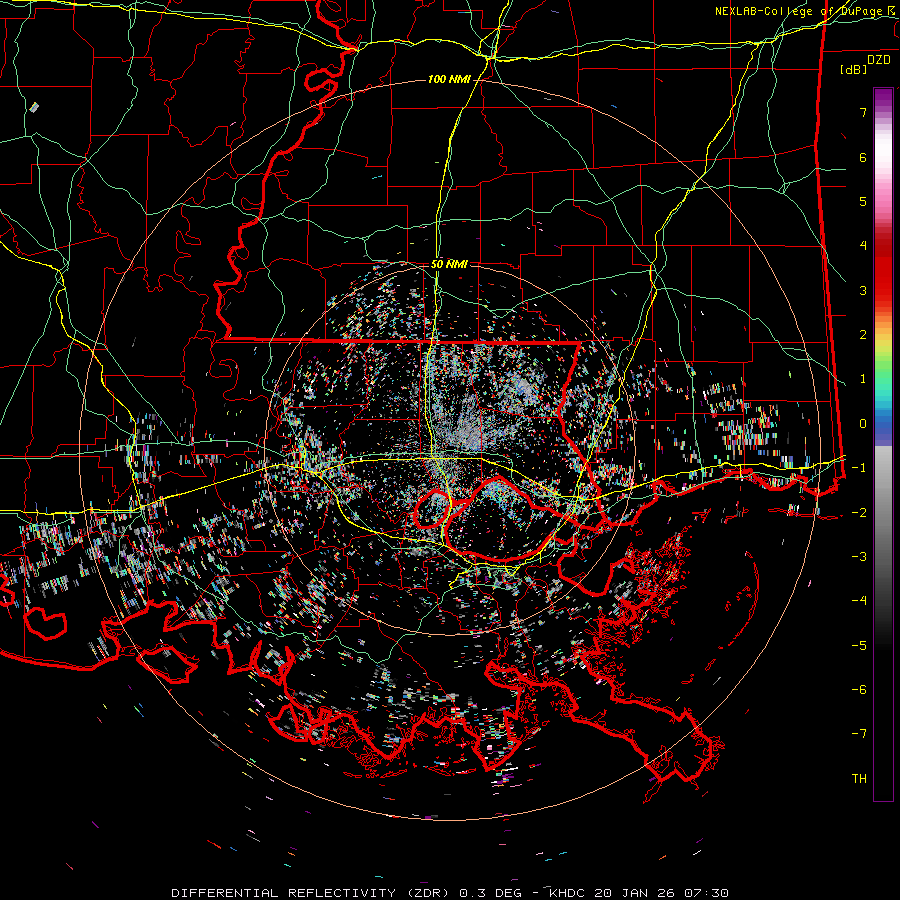This screenshot has width=900, height=900.
Task: Click the DIFFERENTIAL REFLECTIVITY (ZDR) caption text
Action: click(x=312, y=893)
